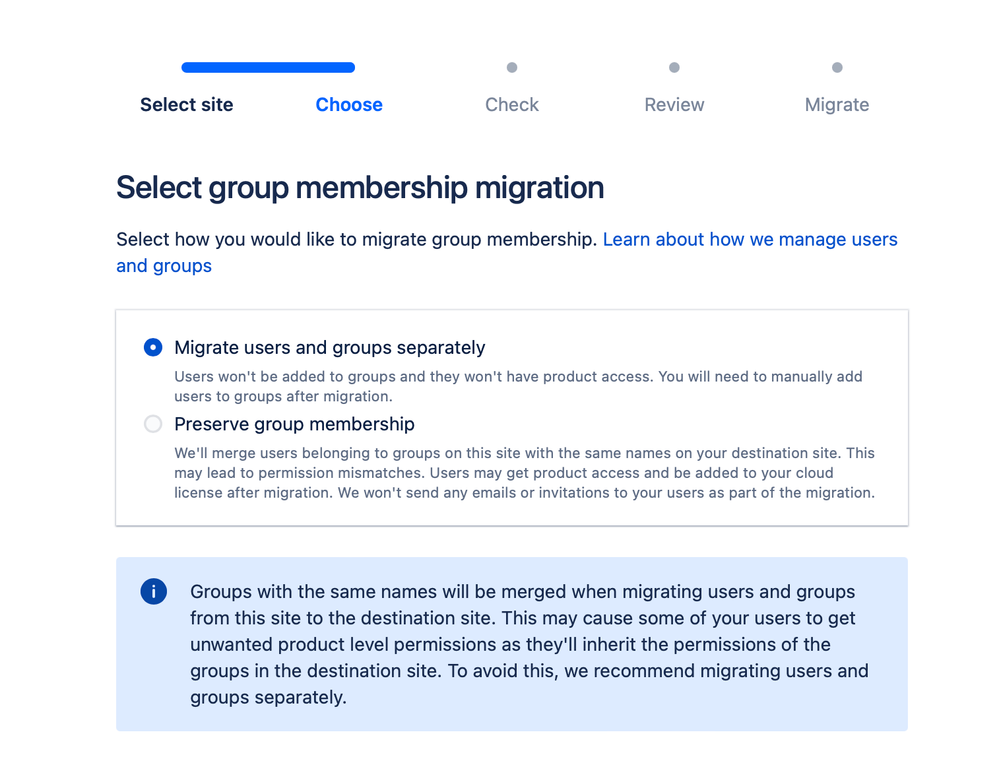Click the Review step dot indicator
This screenshot has height=775, width=999.
click(674, 68)
